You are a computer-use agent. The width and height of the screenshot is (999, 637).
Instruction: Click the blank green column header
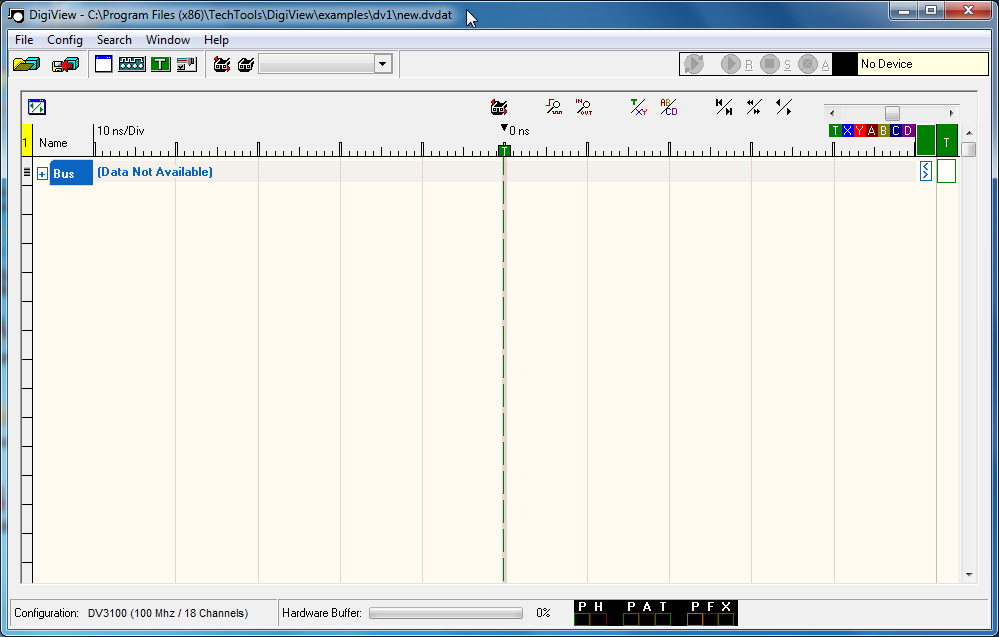(x=926, y=141)
